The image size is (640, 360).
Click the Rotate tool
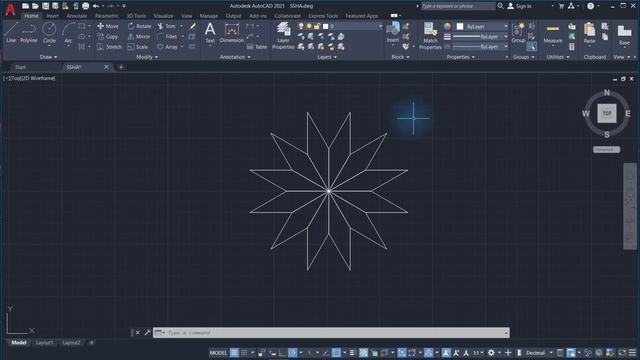[x=139, y=26]
